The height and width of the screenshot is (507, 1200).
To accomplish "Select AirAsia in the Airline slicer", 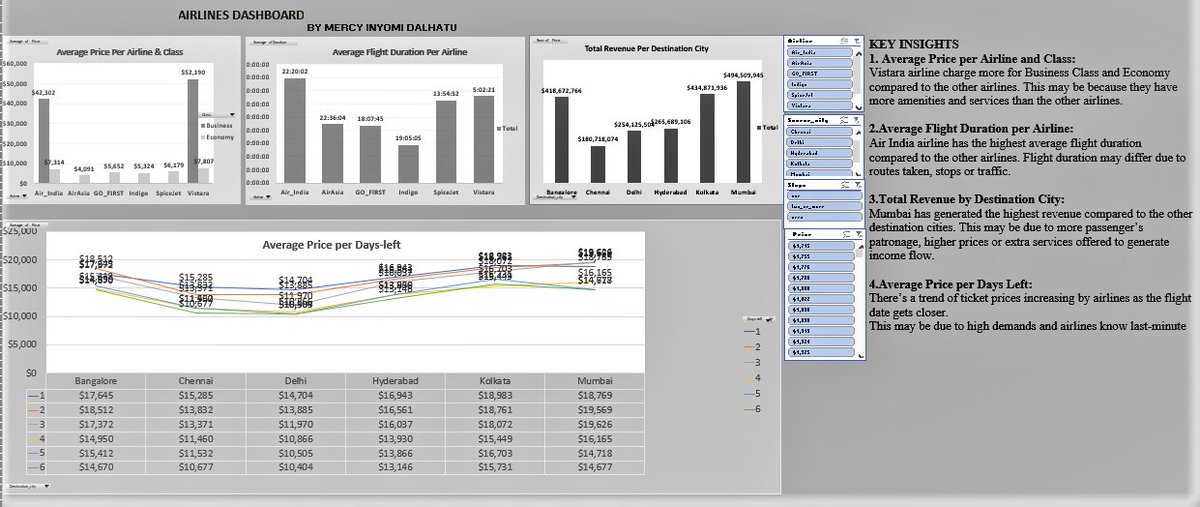I will (820, 63).
